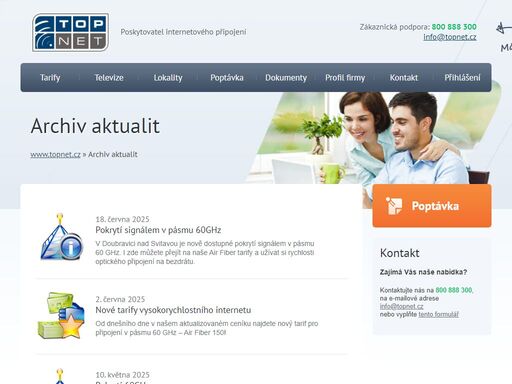Click the Air Fiber 150 news paragraph
The height and width of the screenshot is (384, 512).
[207, 328]
